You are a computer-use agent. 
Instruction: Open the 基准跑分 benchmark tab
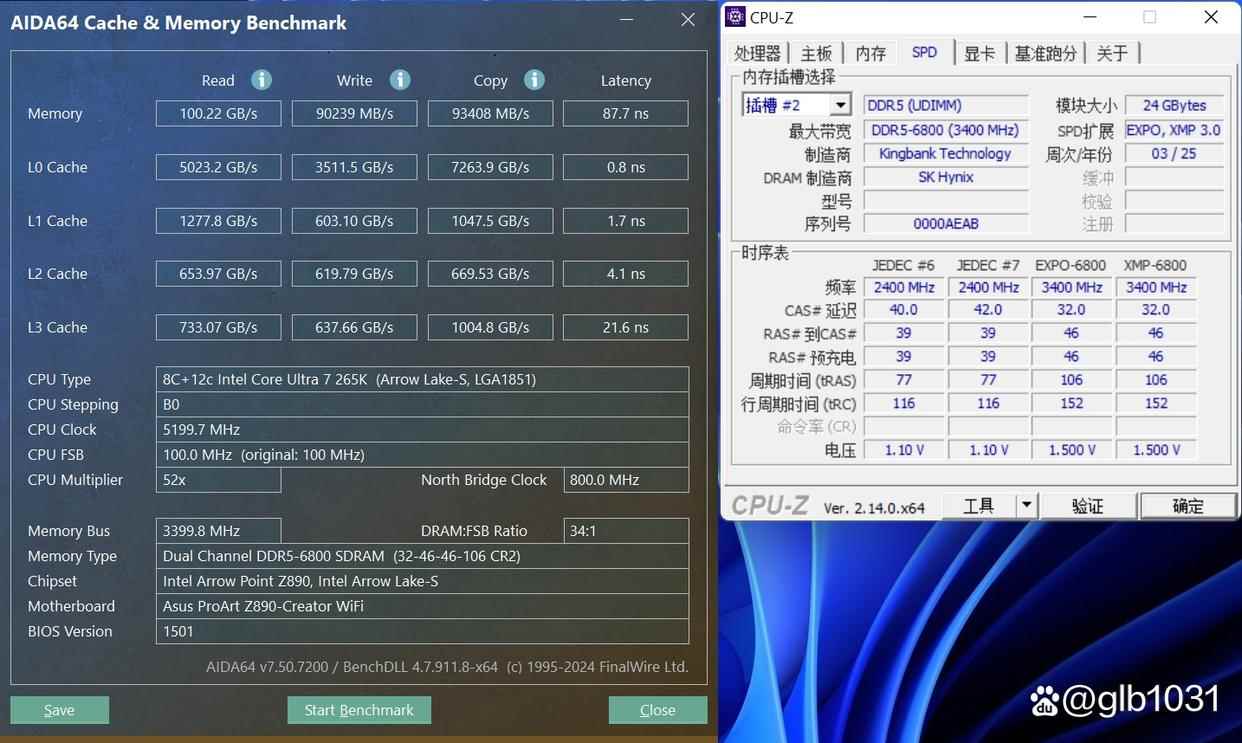(x=1045, y=52)
